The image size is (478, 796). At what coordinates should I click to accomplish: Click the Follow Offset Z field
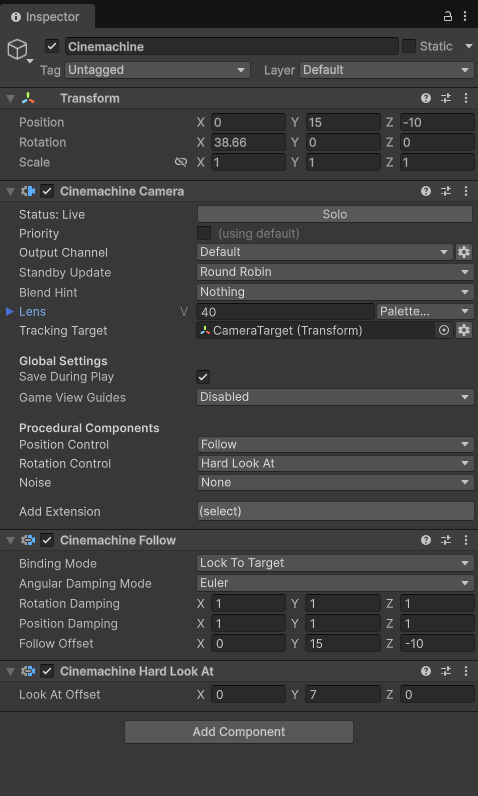point(437,643)
